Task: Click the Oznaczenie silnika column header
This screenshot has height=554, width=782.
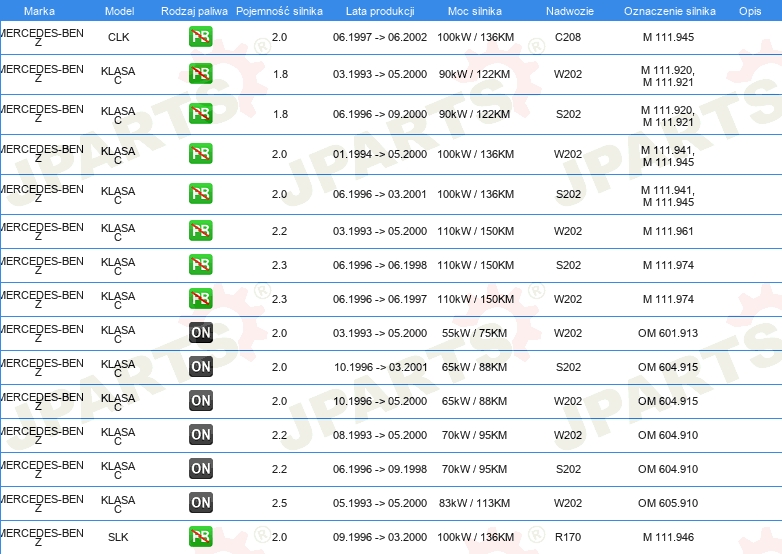Action: (670, 11)
